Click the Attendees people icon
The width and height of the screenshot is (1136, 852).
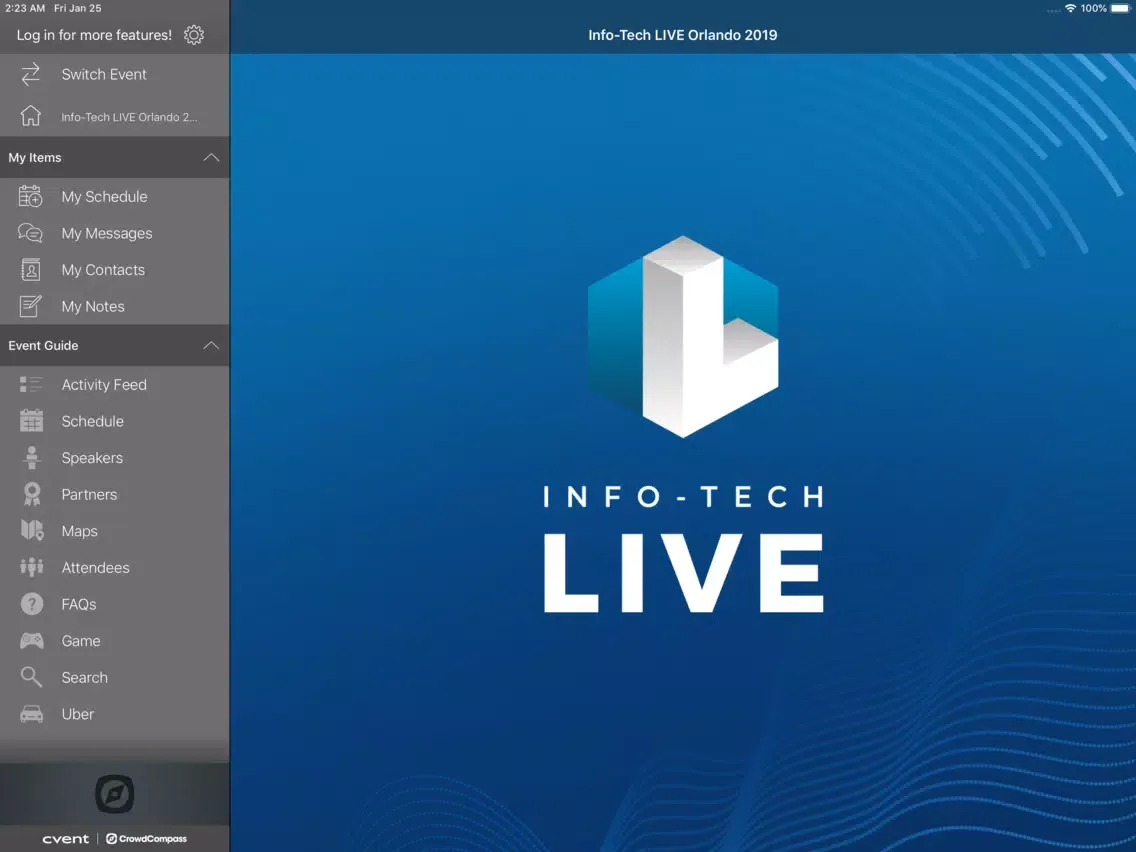click(31, 567)
